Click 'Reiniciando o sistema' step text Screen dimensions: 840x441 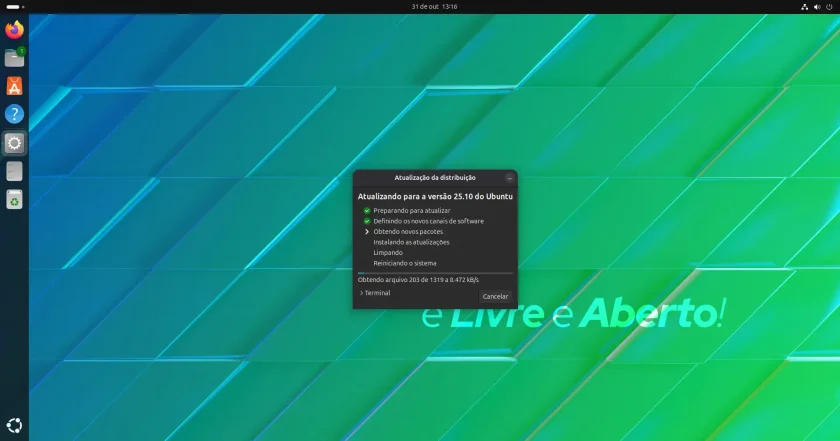405,263
